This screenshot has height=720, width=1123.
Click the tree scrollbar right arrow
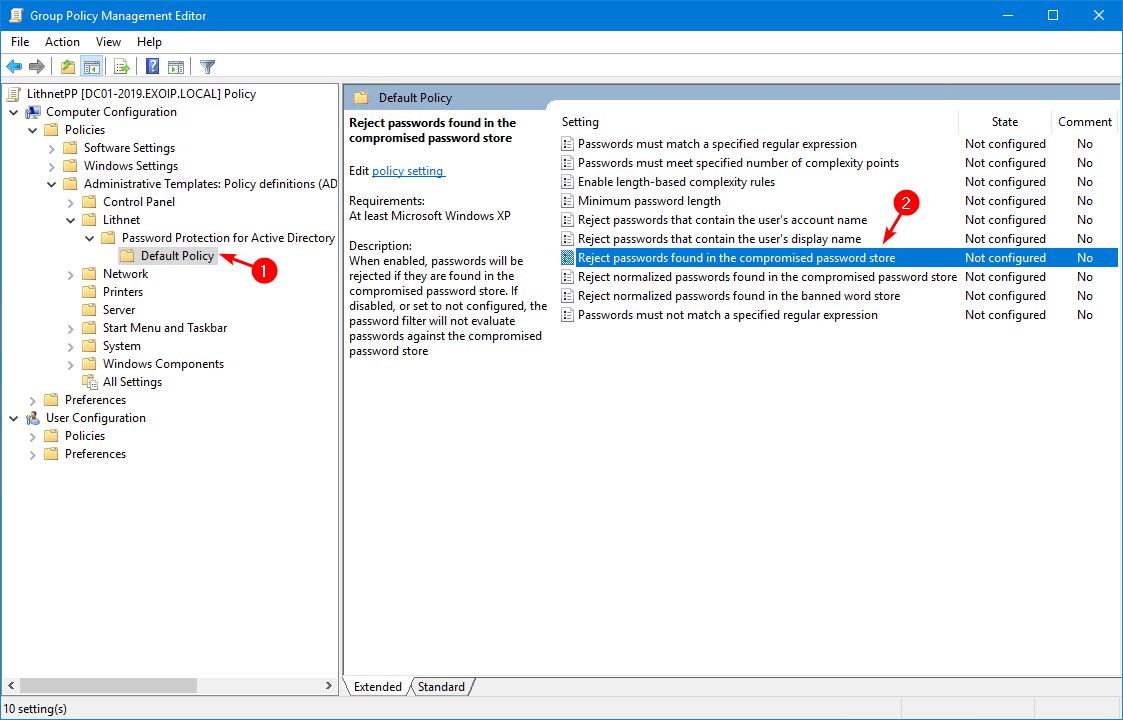click(329, 686)
